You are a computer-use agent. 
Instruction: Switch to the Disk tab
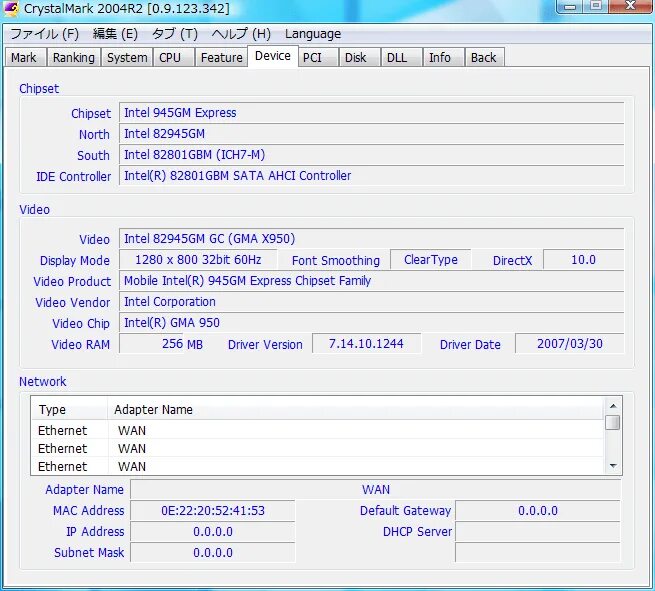click(x=359, y=57)
